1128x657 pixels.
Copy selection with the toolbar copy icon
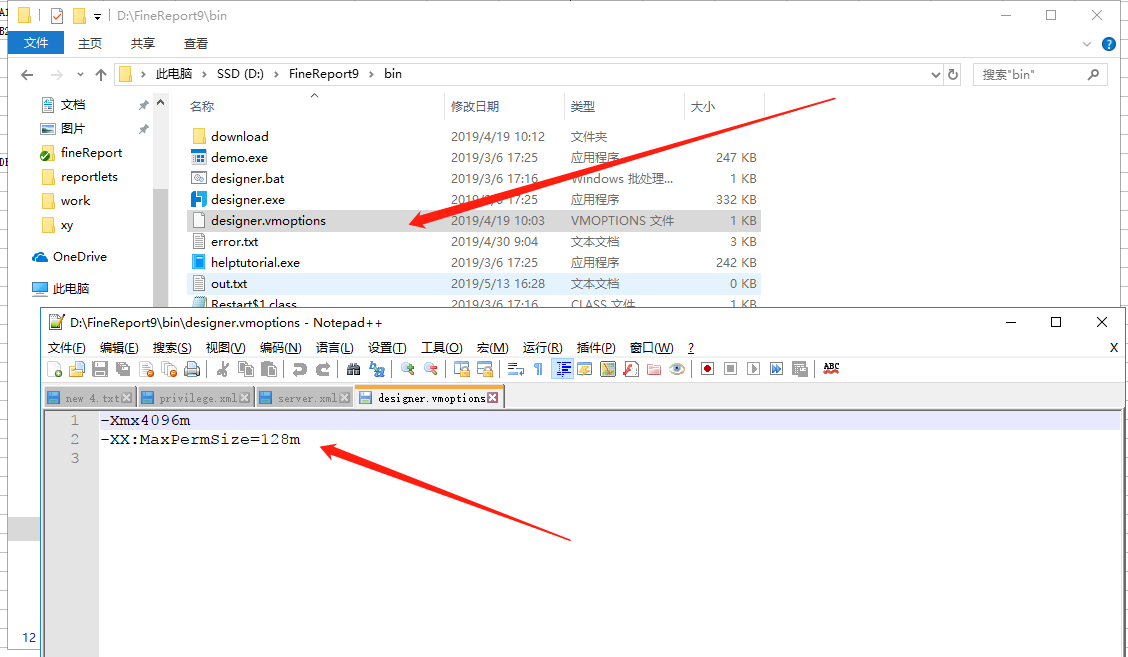click(246, 369)
